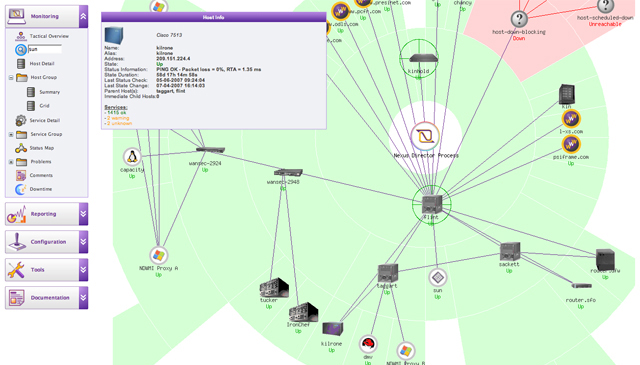Select the host-down-blocking unknown node
This screenshot has height=365, width=640.
click(519, 19)
